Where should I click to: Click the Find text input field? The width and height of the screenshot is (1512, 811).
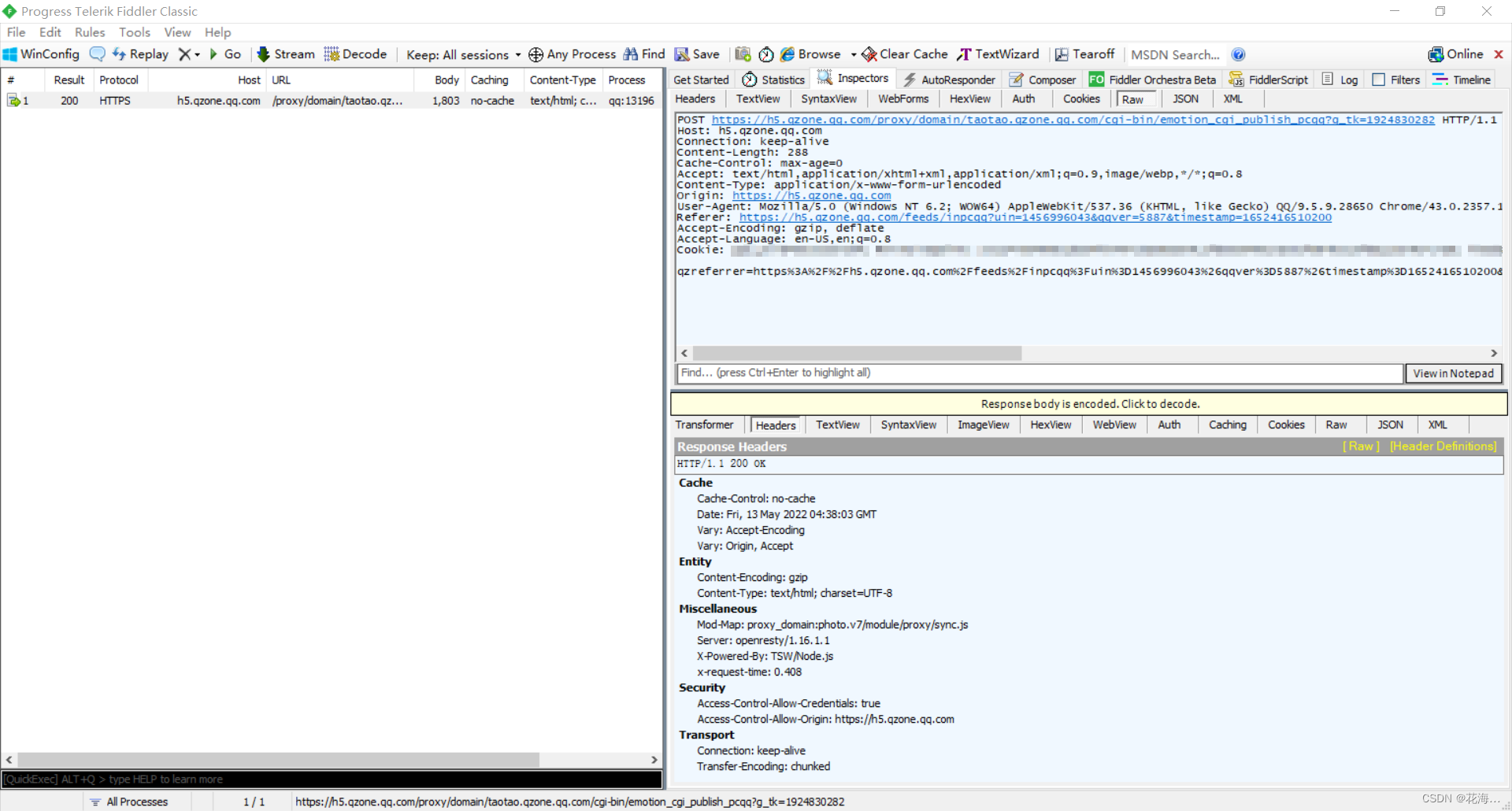1039,372
